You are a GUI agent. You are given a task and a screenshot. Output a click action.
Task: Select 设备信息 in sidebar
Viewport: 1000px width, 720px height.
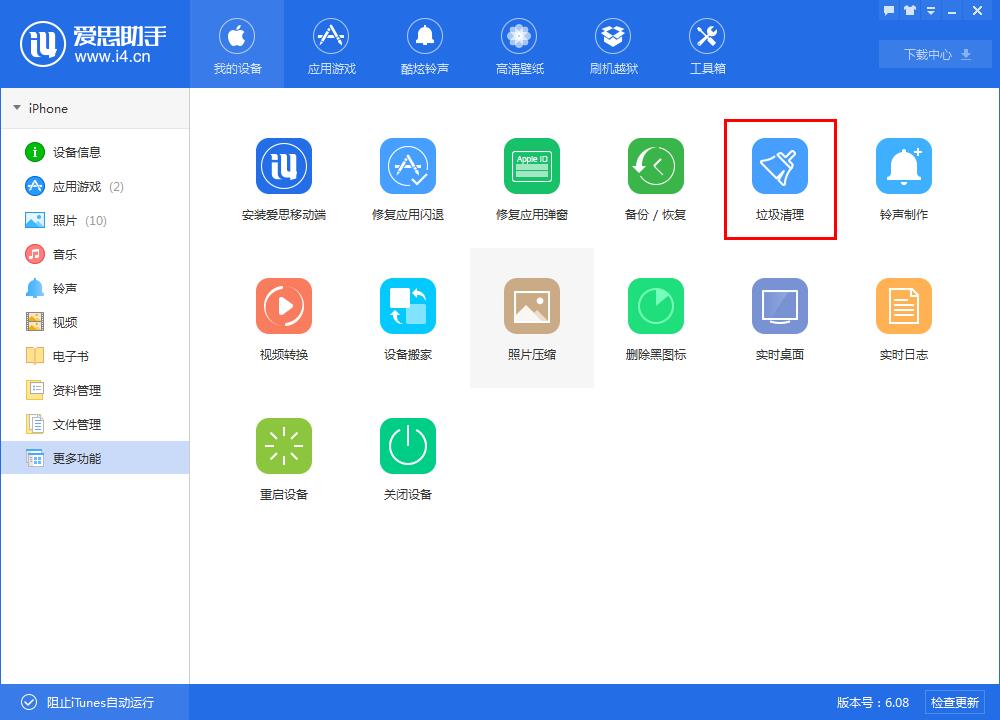coord(96,152)
